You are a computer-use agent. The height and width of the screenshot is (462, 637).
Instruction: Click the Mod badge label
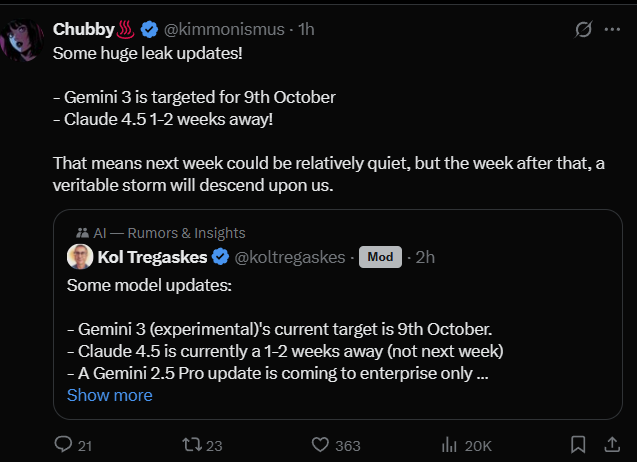click(379, 257)
